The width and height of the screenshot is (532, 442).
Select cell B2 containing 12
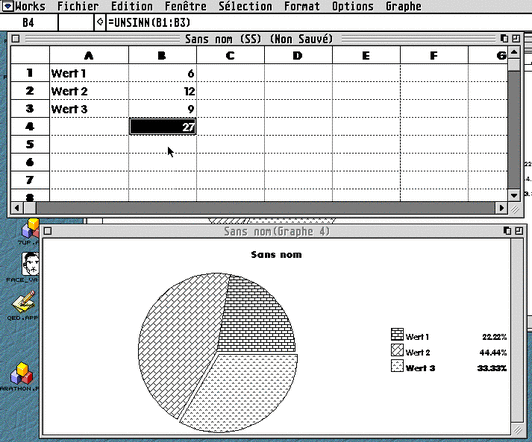point(163,91)
